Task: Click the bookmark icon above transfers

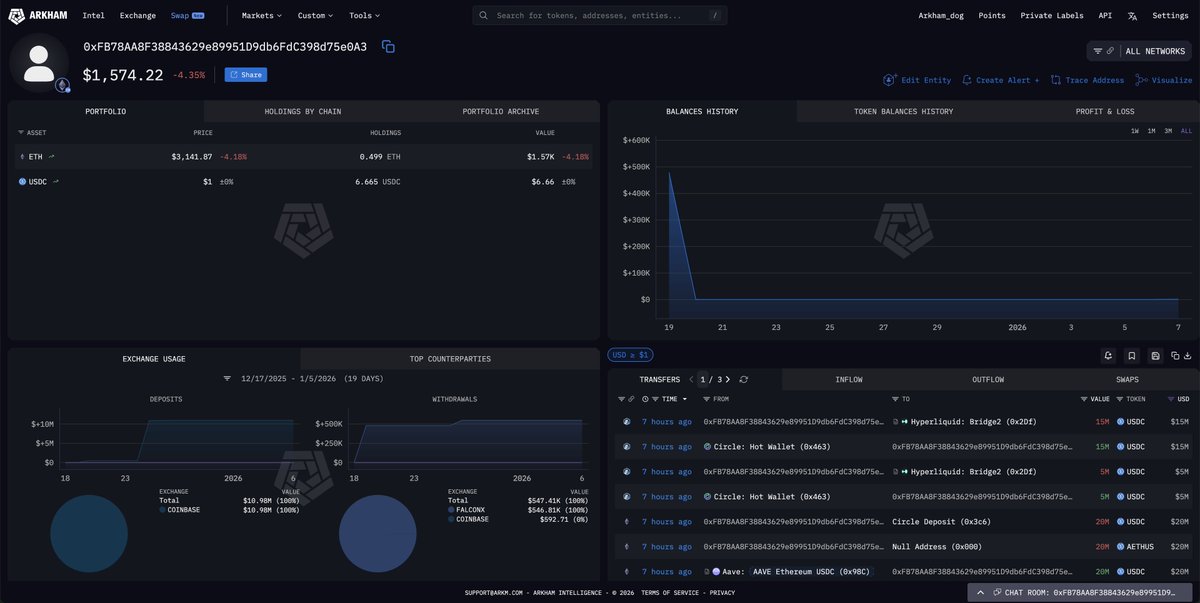Action: pos(1131,355)
